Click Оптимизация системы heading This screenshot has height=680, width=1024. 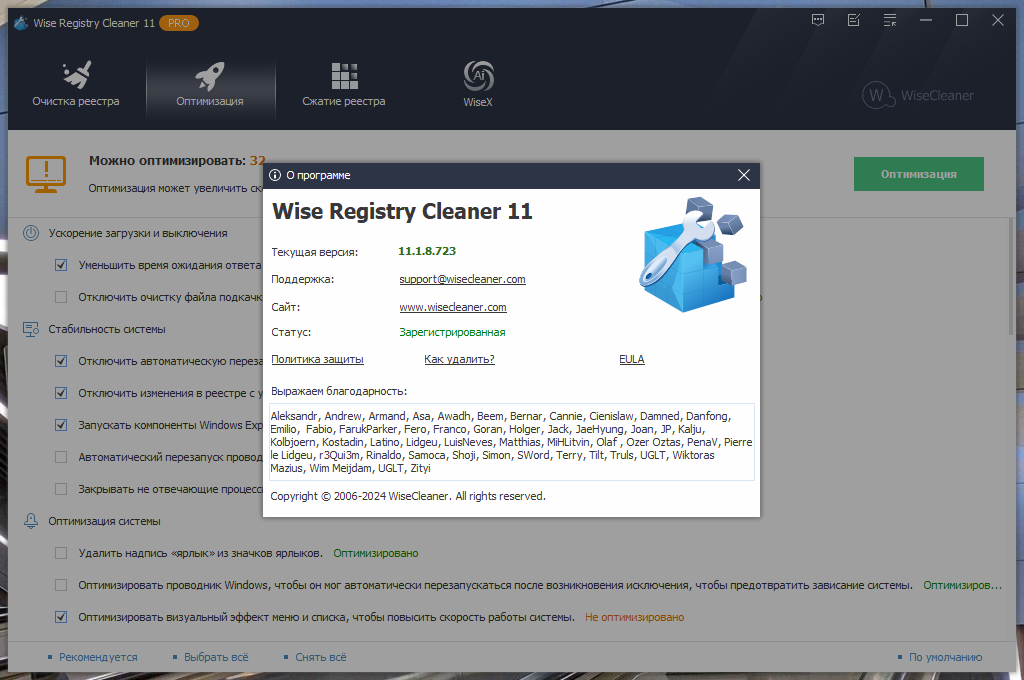104,521
